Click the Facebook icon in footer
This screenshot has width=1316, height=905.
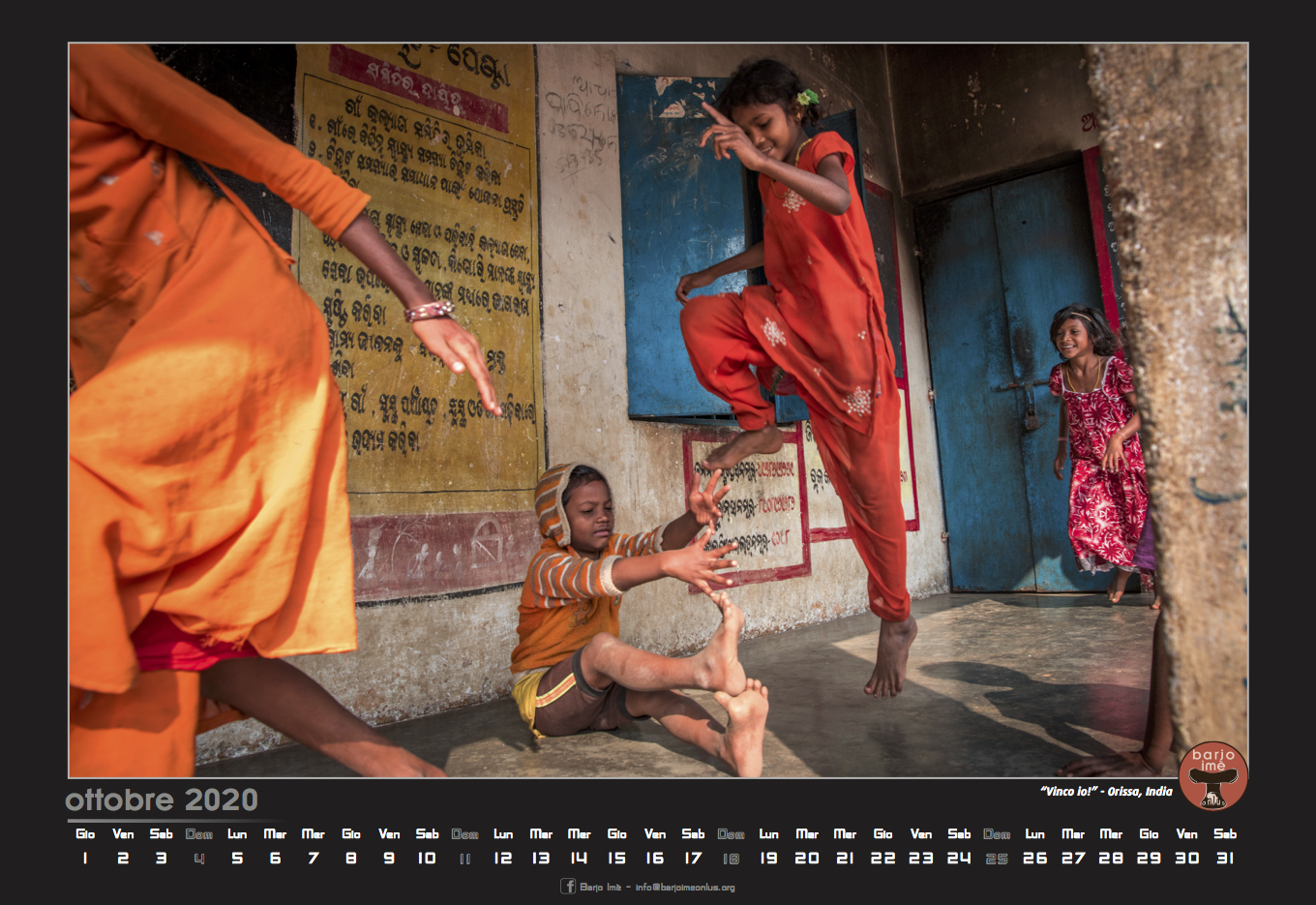coord(568,886)
